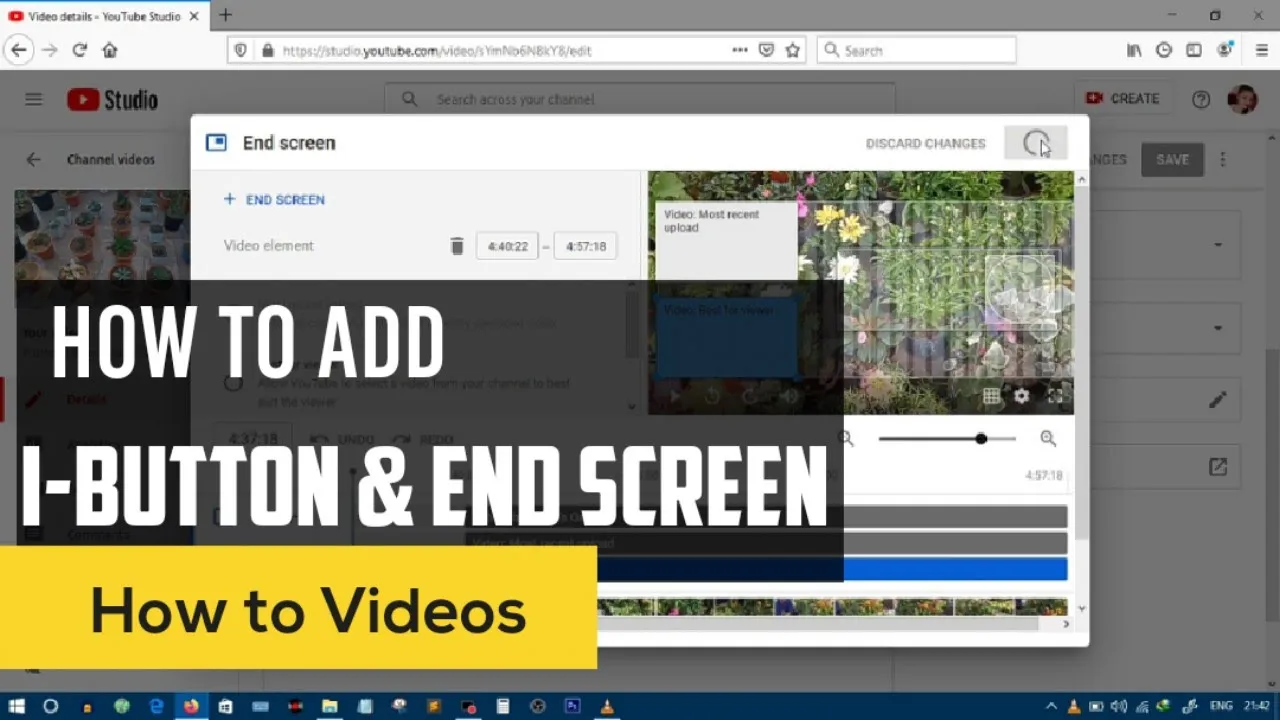1280x720 pixels.
Task: Click DISCARD CHANGES in End screen dialog
Action: 925,144
